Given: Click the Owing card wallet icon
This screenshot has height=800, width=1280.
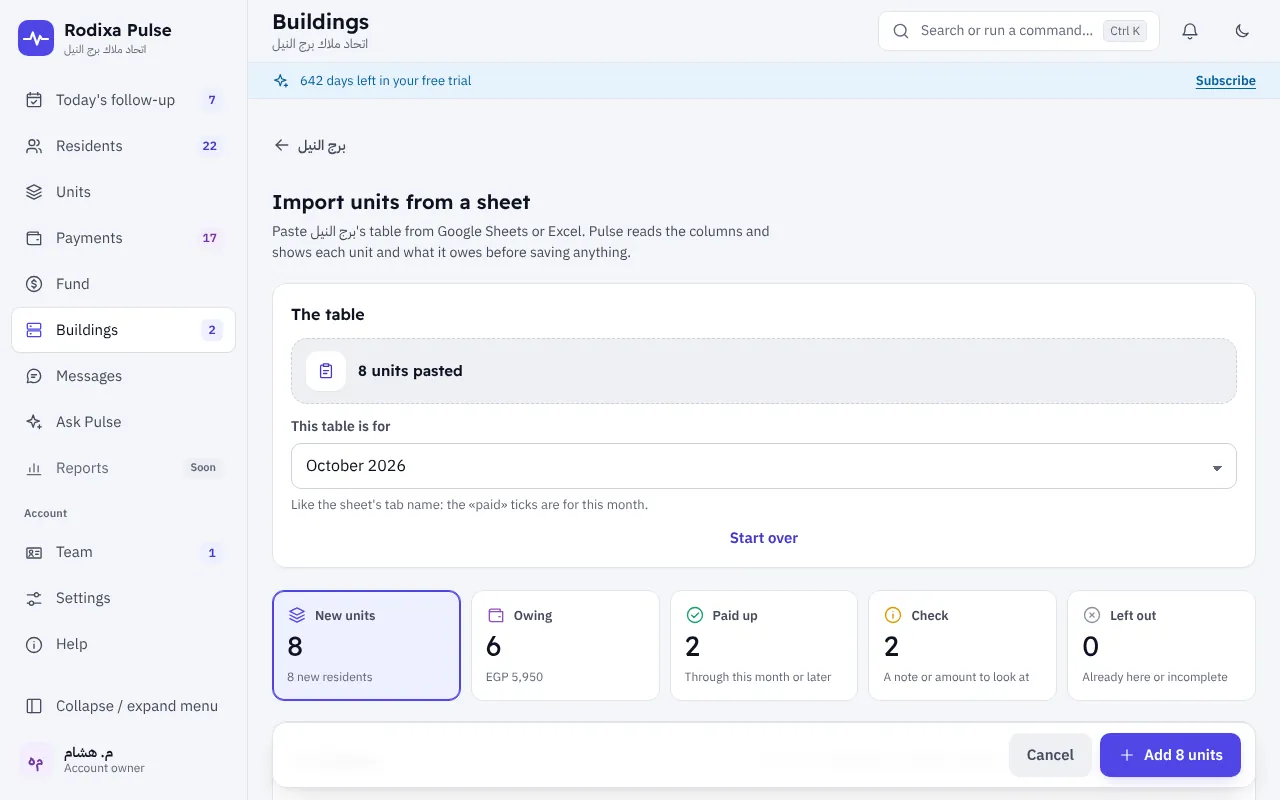Looking at the screenshot, I should 496,615.
